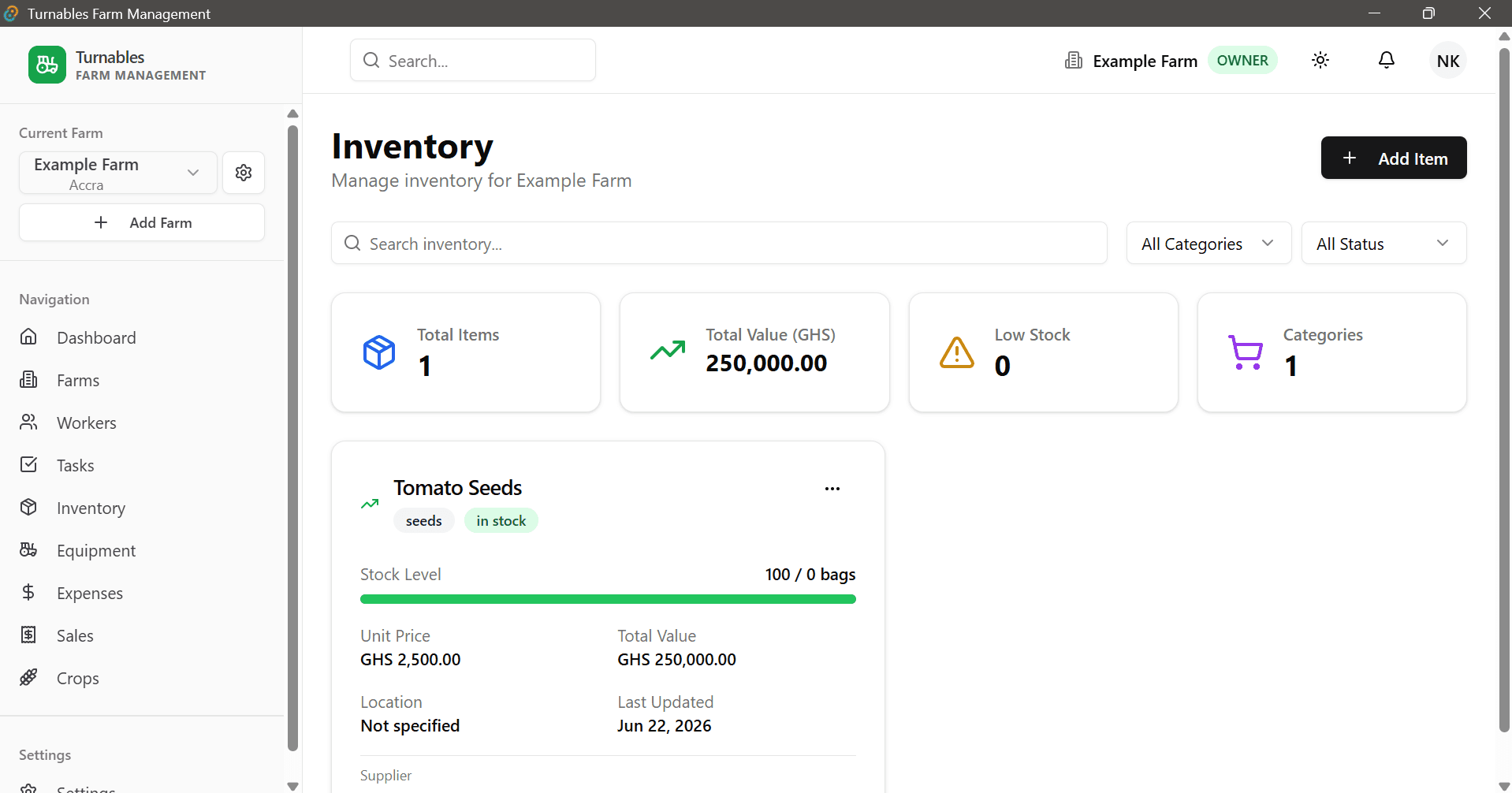
Task: Focus the Search inventory field
Action: (719, 244)
